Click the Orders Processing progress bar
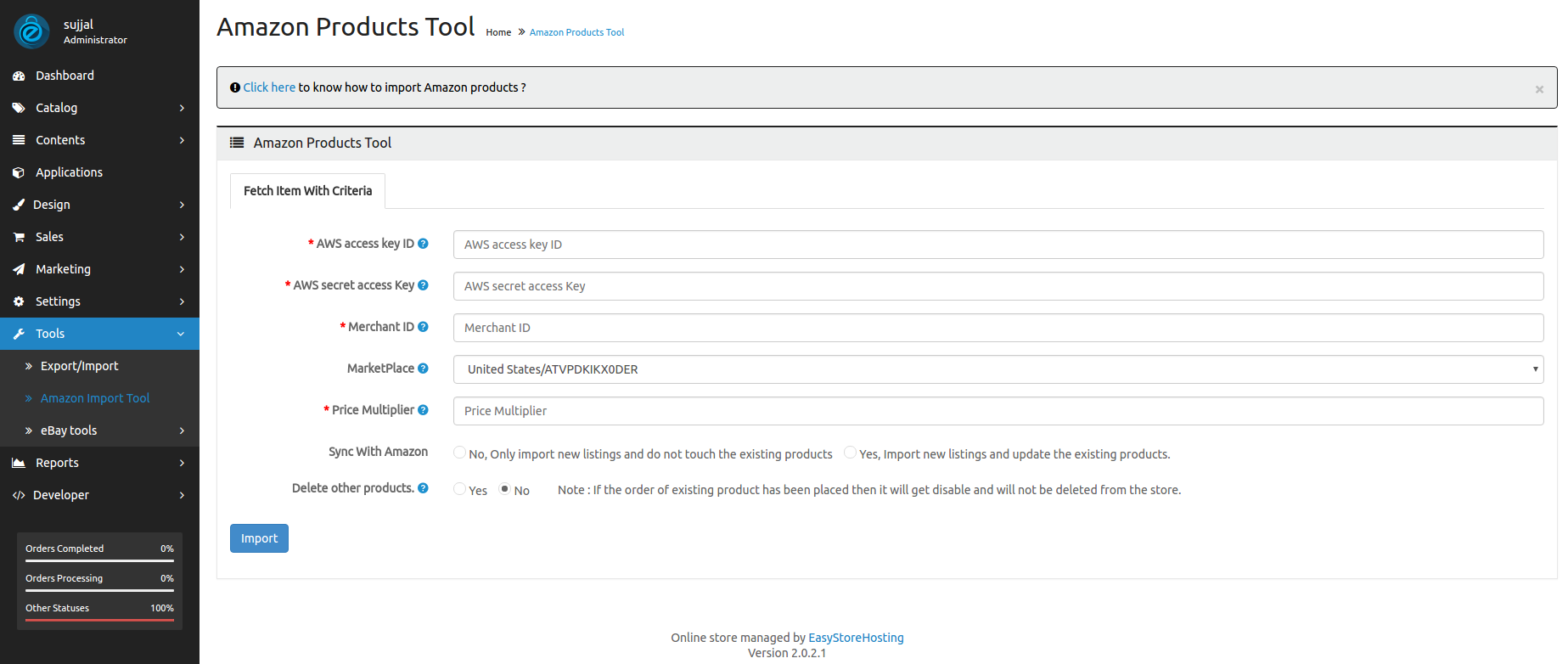The image size is (1568, 664). click(x=99, y=590)
